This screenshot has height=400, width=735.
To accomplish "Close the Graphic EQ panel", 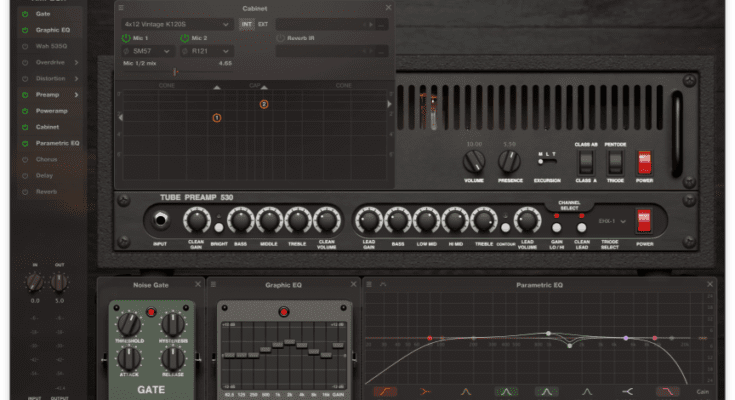I will tap(351, 285).
